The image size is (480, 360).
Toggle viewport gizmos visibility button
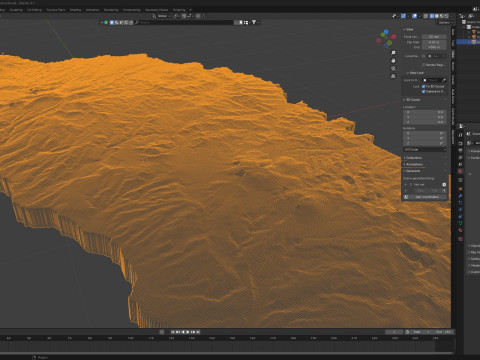click(x=403, y=16)
